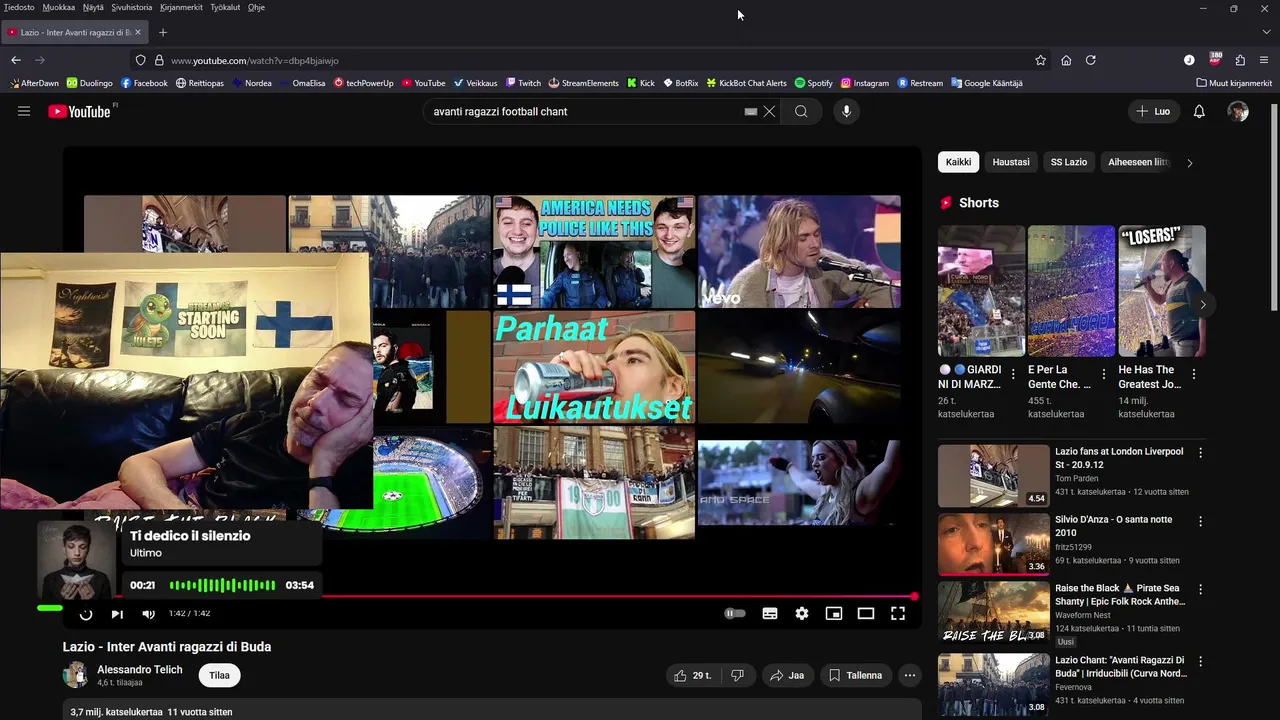Share the video with Jaa button
Viewport: 1280px width, 720px height.
click(786, 675)
